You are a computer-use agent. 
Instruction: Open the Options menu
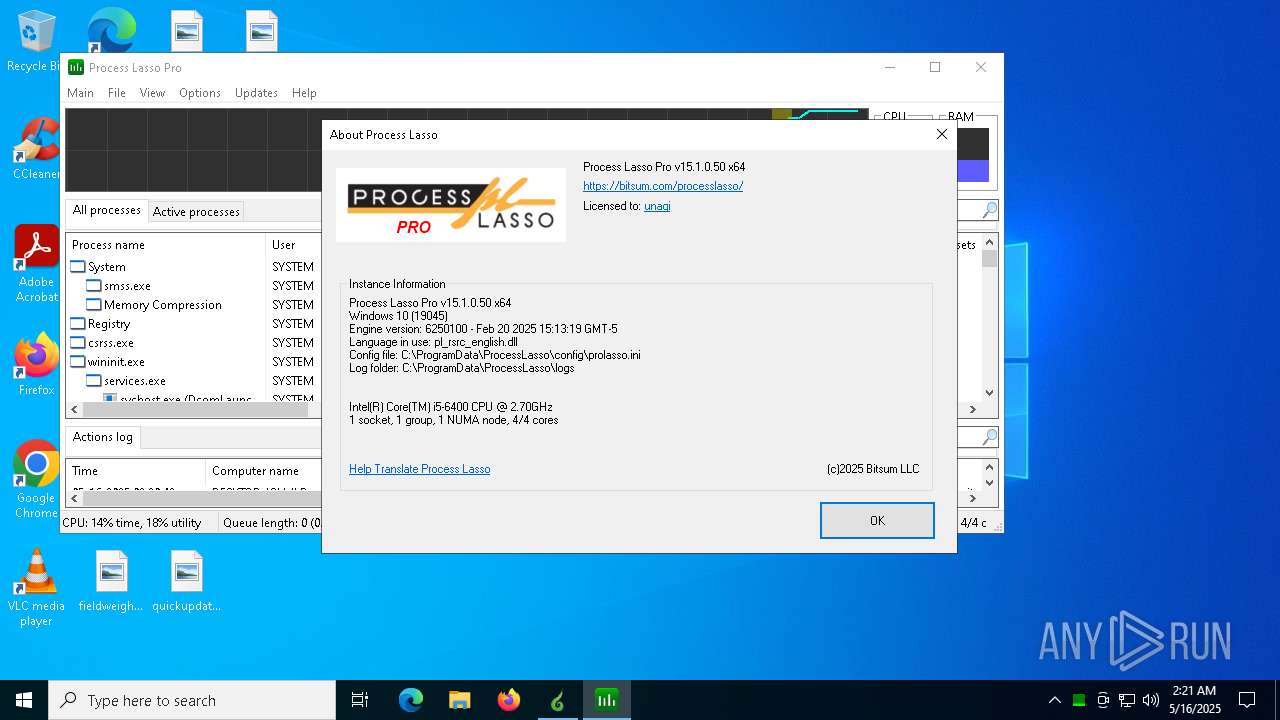(200, 93)
